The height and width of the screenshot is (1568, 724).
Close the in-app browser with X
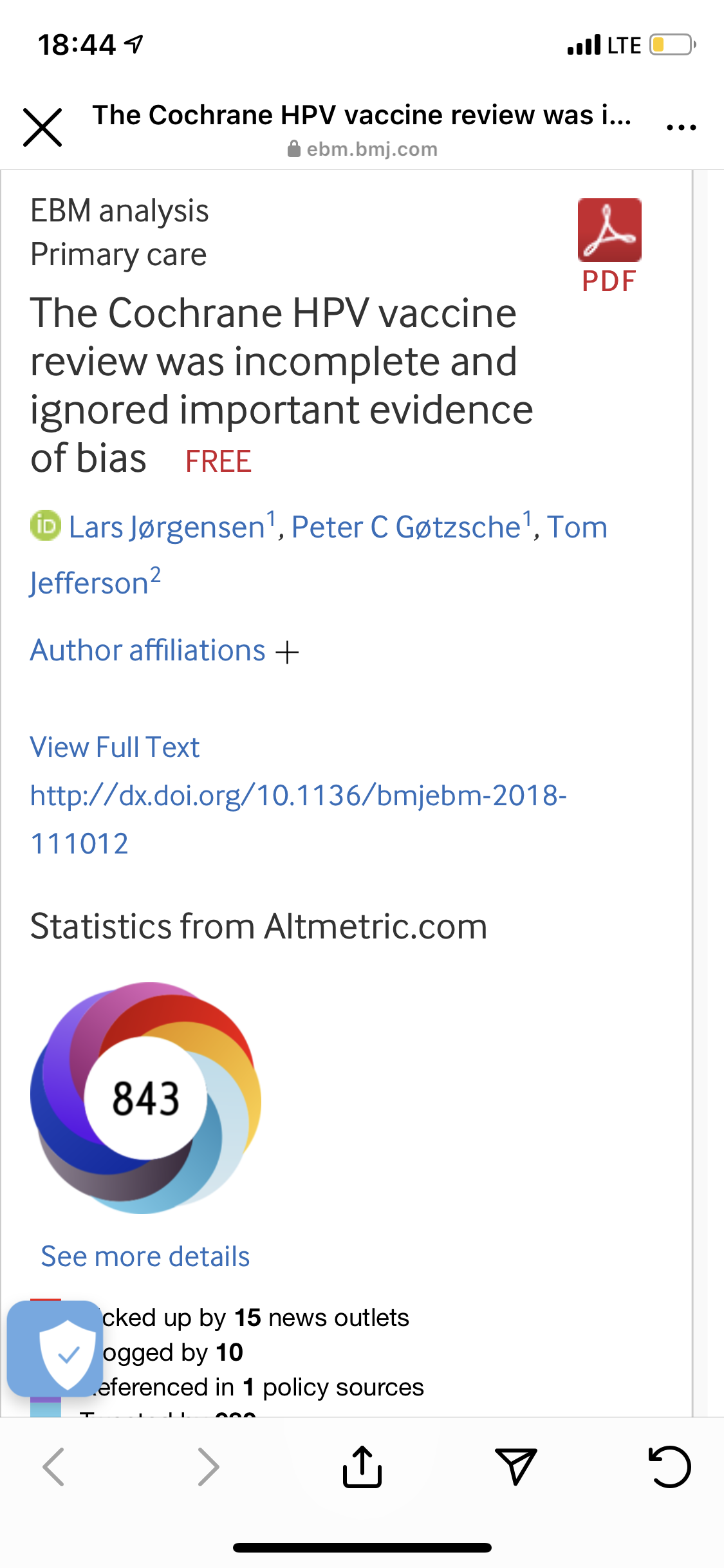(x=42, y=127)
